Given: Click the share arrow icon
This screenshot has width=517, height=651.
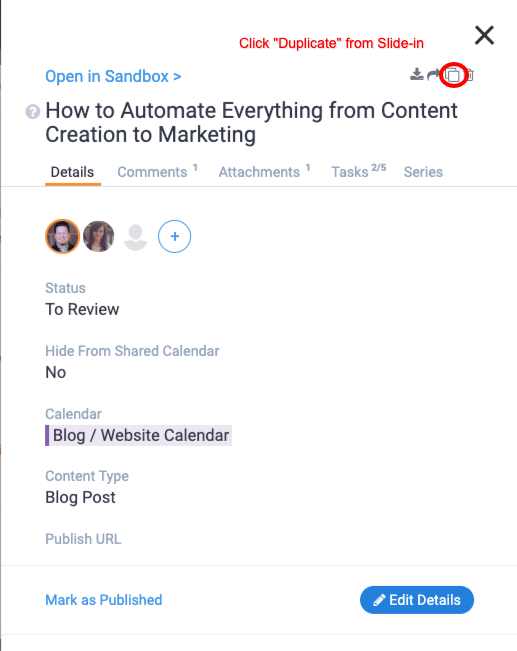Looking at the screenshot, I should [x=433, y=75].
